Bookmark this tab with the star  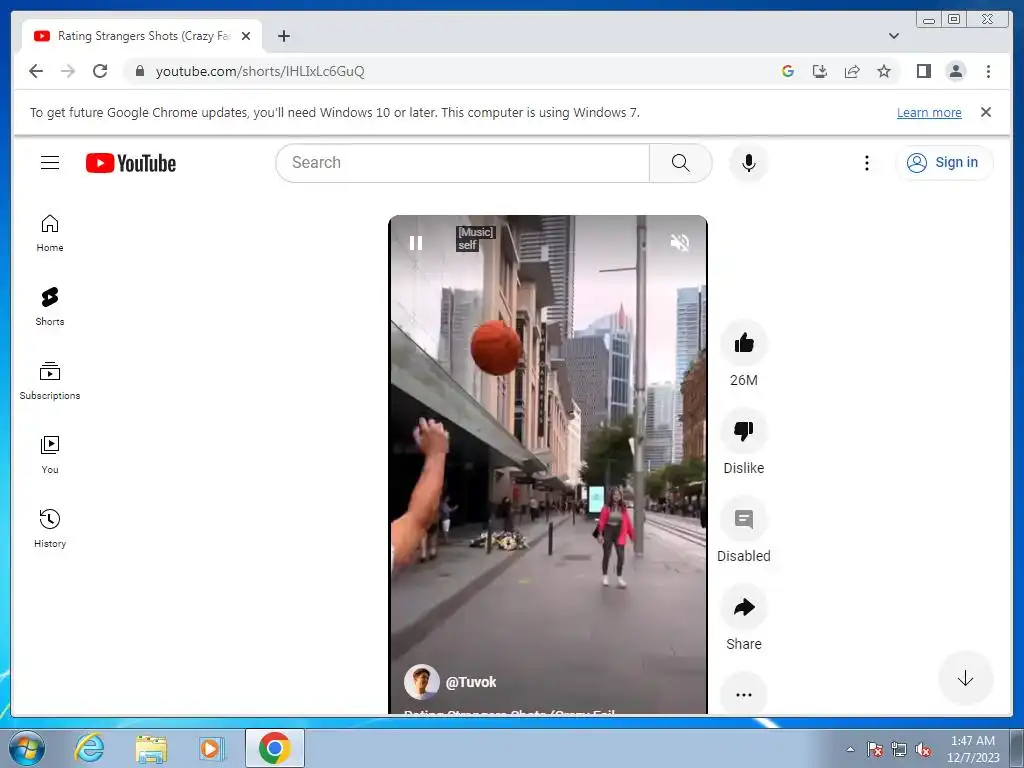(x=884, y=71)
